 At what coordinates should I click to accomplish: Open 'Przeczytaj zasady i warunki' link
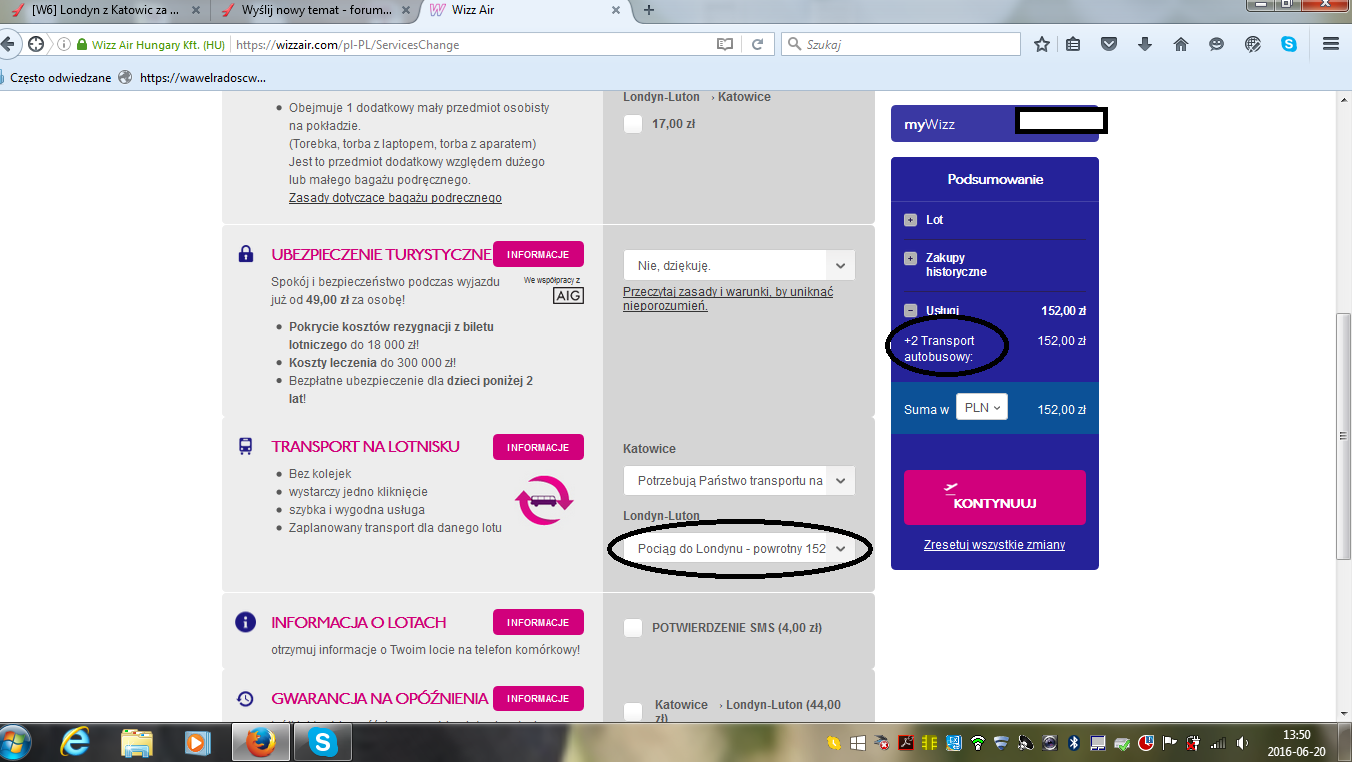pos(728,299)
